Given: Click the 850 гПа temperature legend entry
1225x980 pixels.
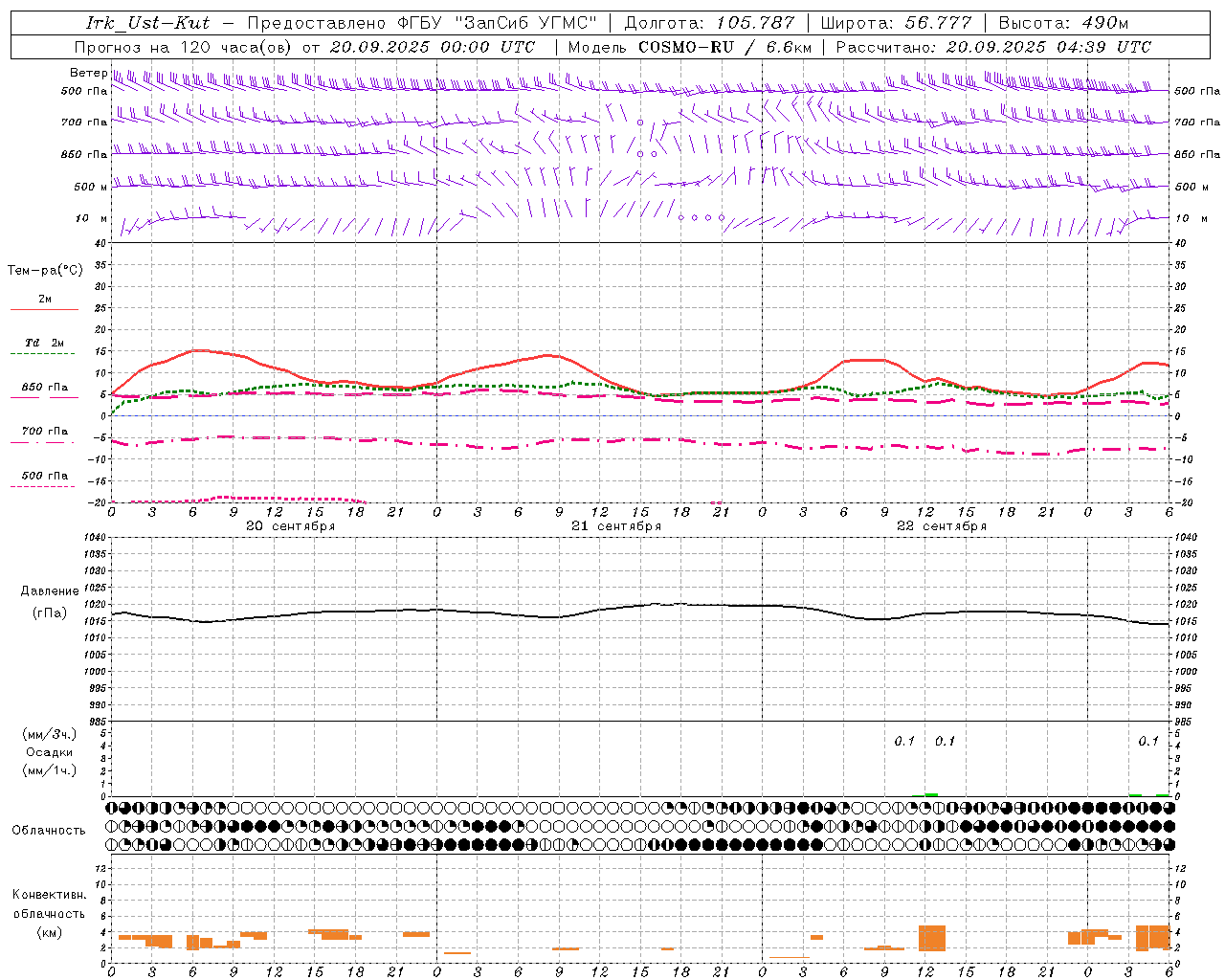Looking at the screenshot, I should [44, 388].
